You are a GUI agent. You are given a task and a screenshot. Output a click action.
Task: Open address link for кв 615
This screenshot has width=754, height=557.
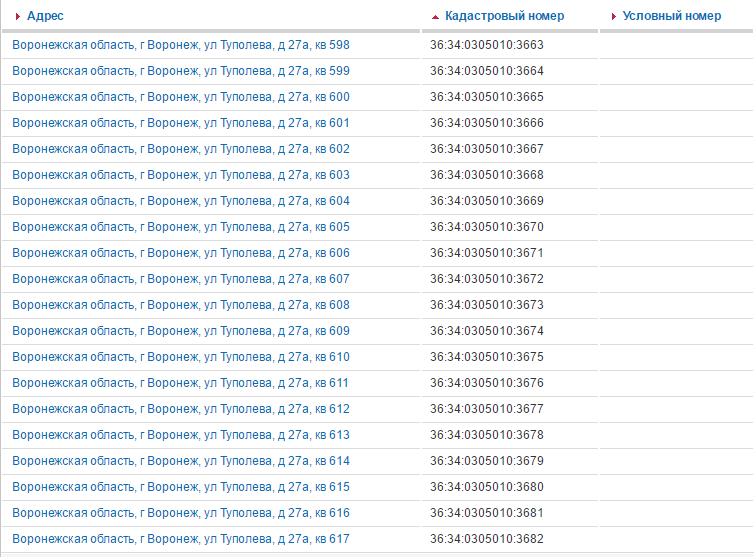coord(181,487)
